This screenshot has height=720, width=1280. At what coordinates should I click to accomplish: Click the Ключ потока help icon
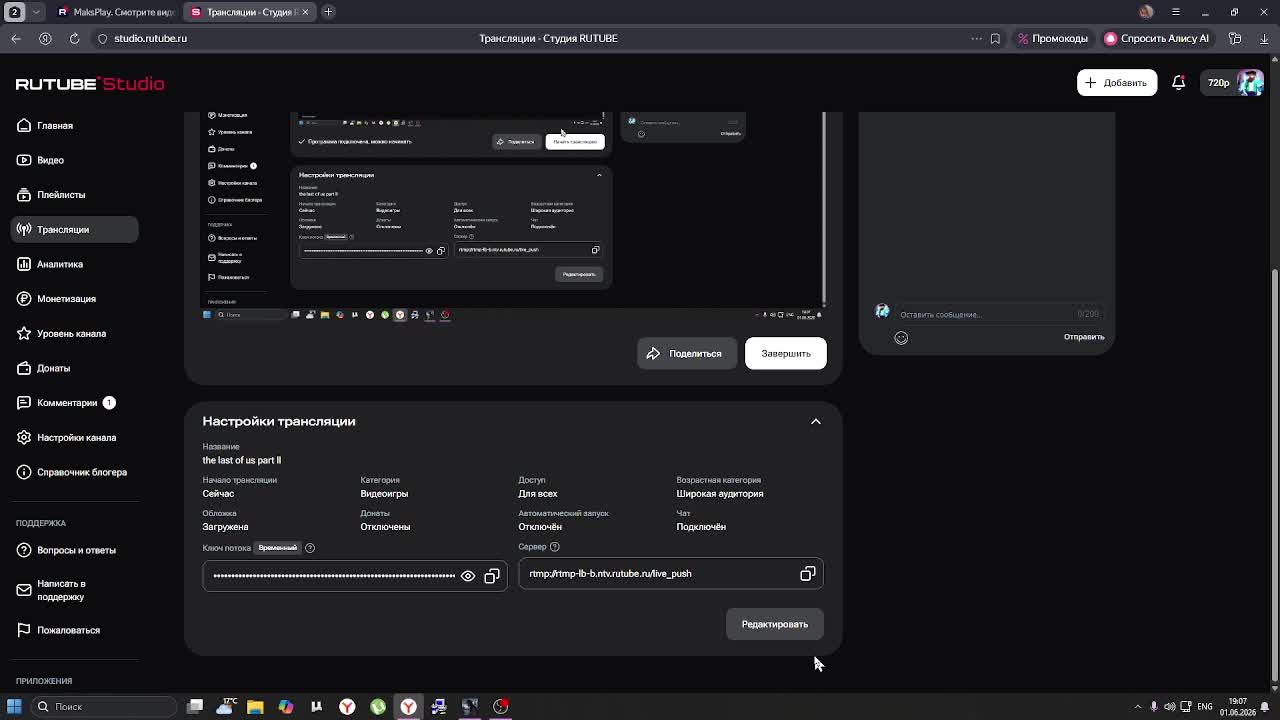coord(310,548)
